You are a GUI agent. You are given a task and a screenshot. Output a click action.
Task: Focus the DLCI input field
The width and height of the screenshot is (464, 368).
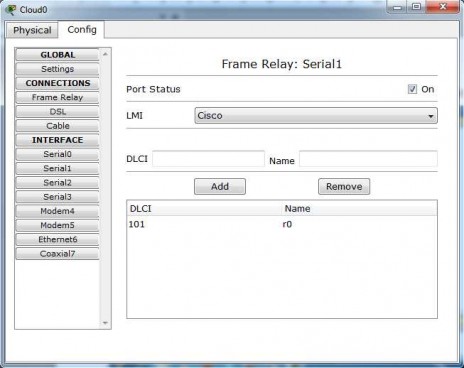click(x=208, y=159)
